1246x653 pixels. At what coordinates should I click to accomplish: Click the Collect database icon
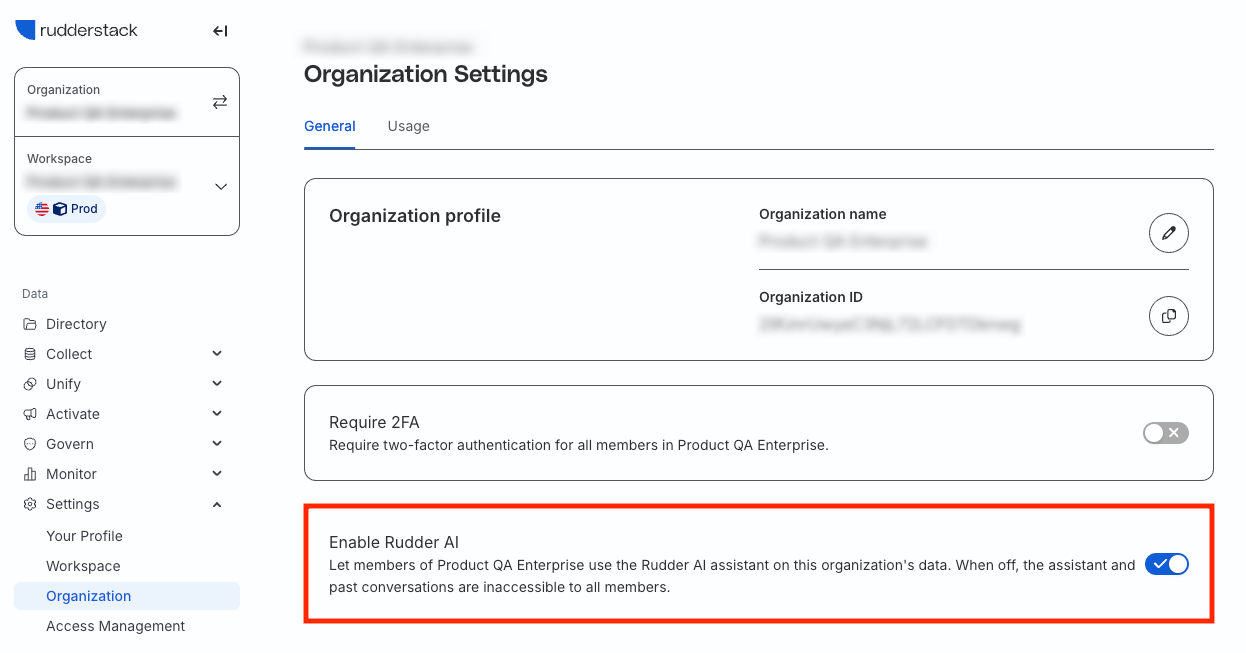29,354
